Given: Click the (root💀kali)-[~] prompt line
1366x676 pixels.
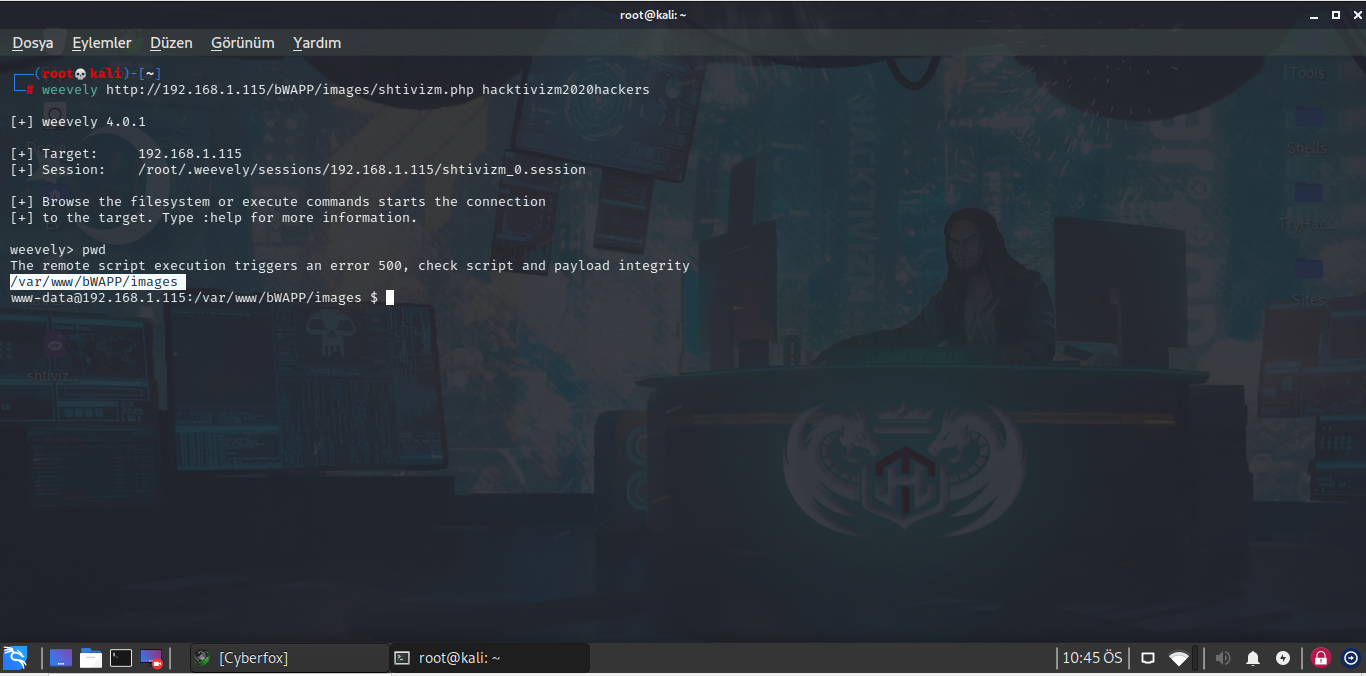Looking at the screenshot, I should [88, 74].
